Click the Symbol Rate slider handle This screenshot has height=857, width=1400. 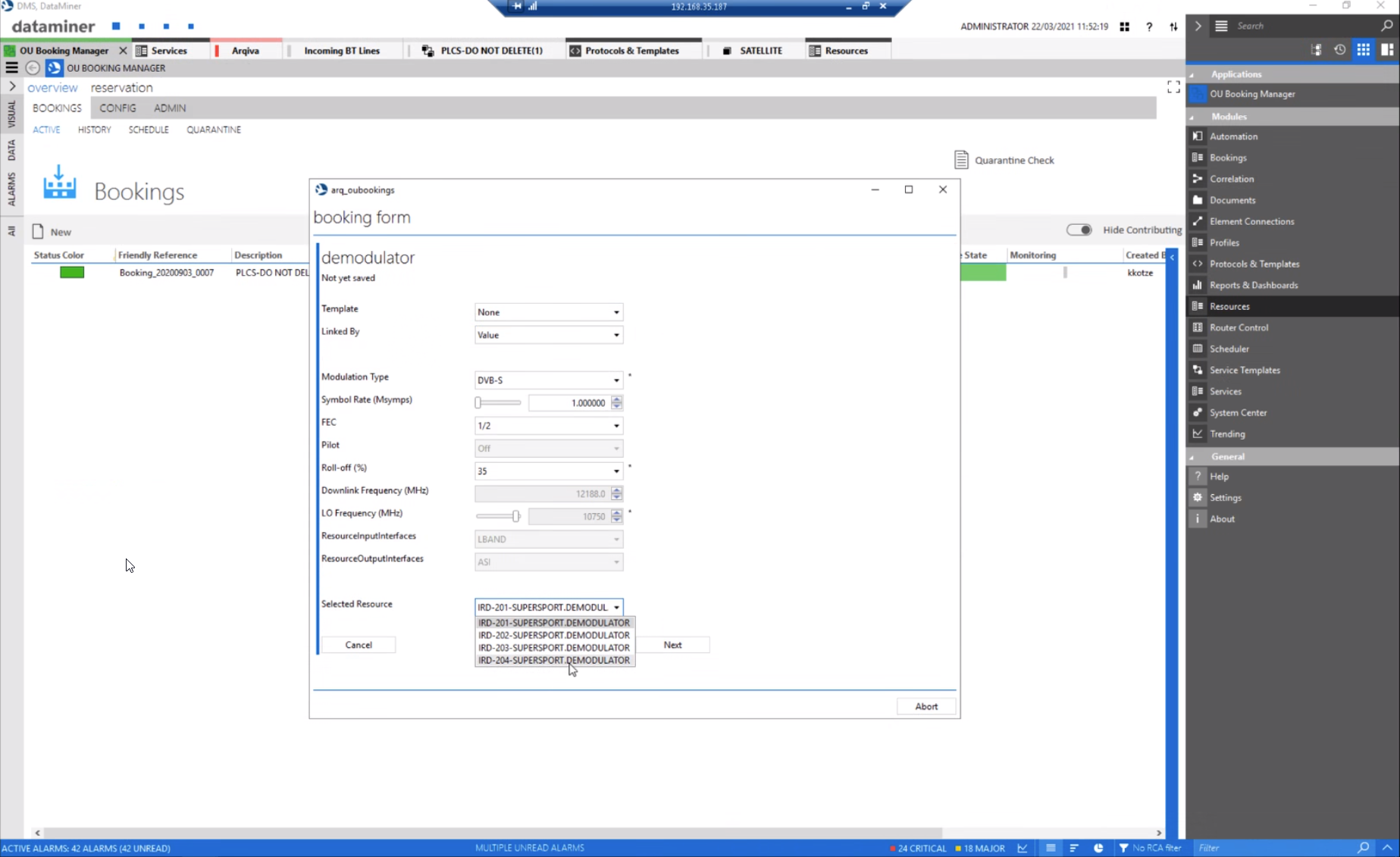[478, 403]
